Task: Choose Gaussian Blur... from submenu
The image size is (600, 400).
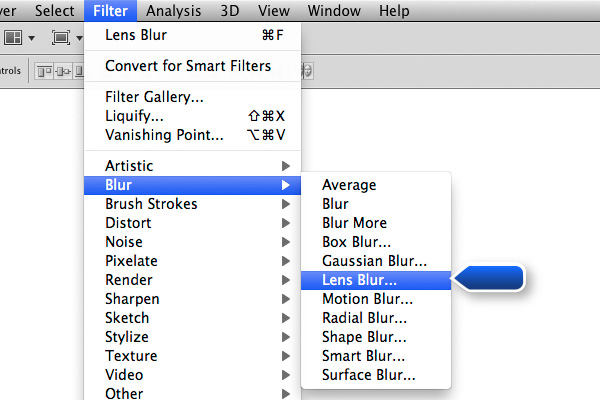Action: (x=376, y=261)
